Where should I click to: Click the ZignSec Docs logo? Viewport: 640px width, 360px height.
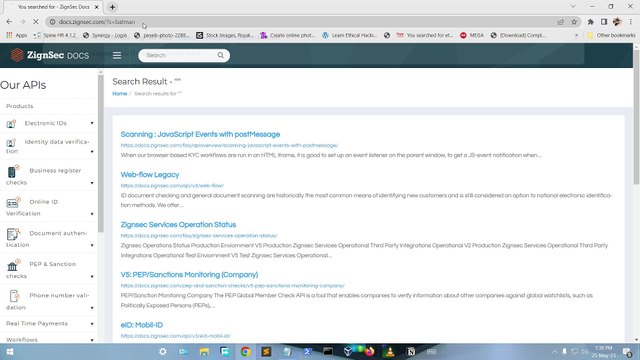(49, 55)
